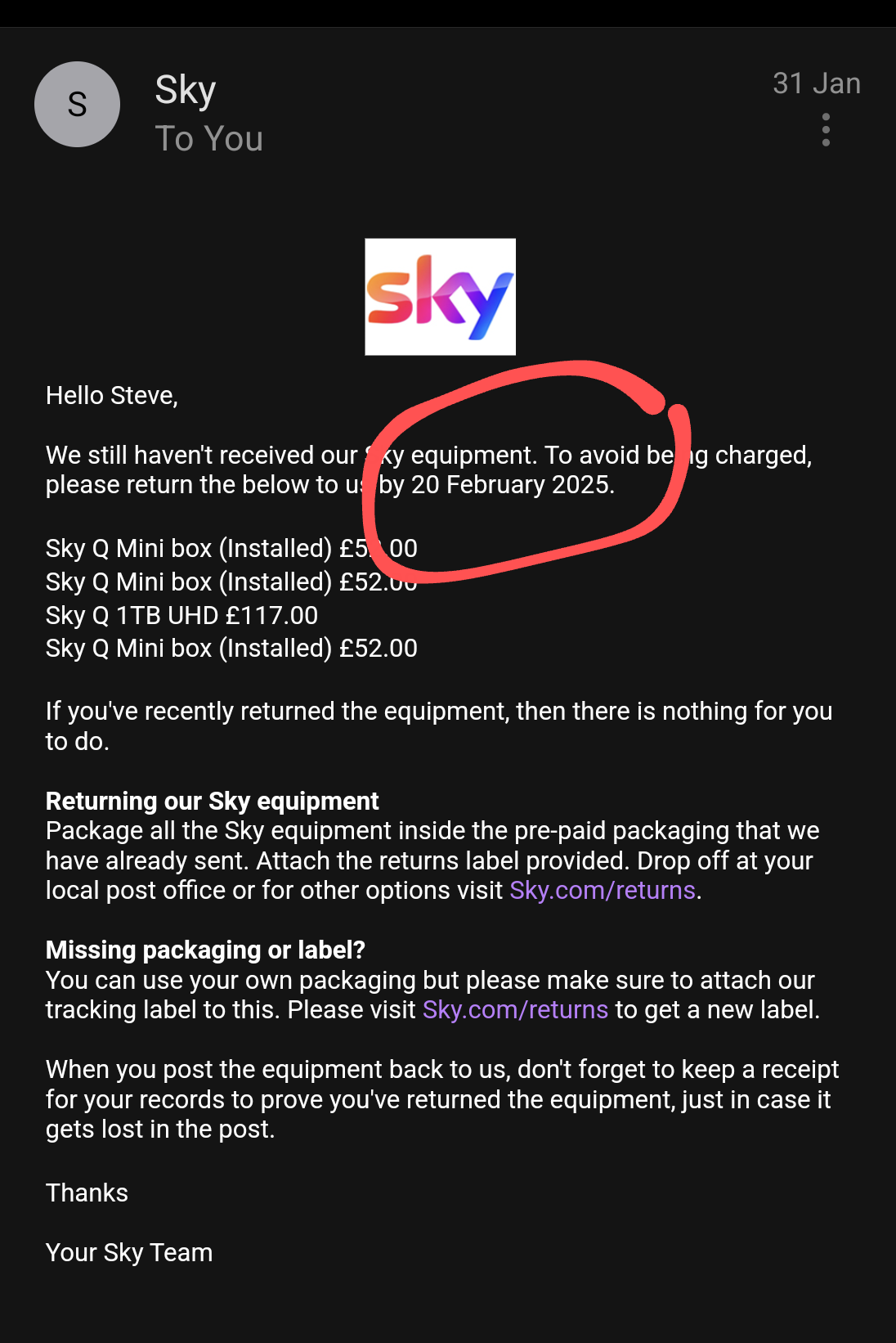Click the "20 February 2025" deadline text

tap(512, 485)
